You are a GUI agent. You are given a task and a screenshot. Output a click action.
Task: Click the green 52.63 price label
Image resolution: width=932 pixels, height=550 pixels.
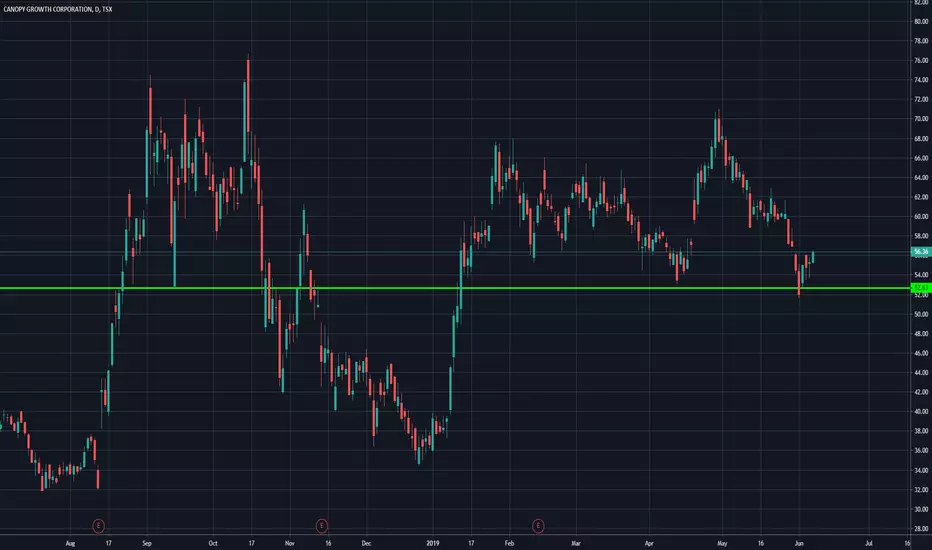tap(921, 288)
